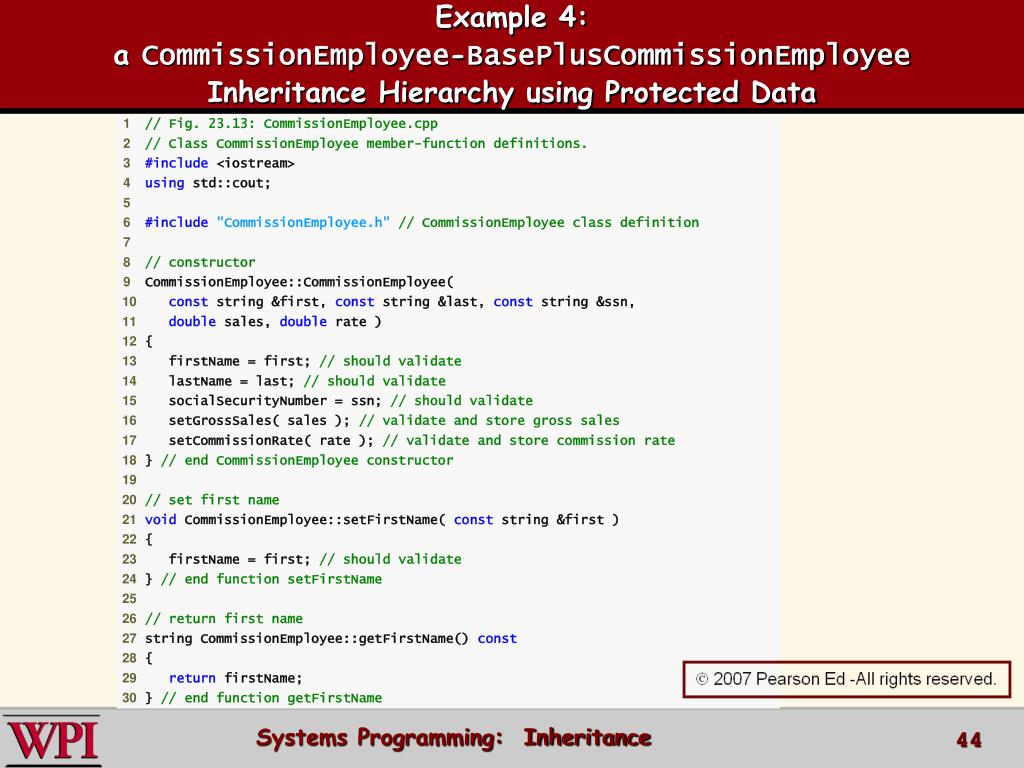The height and width of the screenshot is (768, 1024).
Task: Click the parameter "&first," on line 10
Action: [x=298, y=302]
